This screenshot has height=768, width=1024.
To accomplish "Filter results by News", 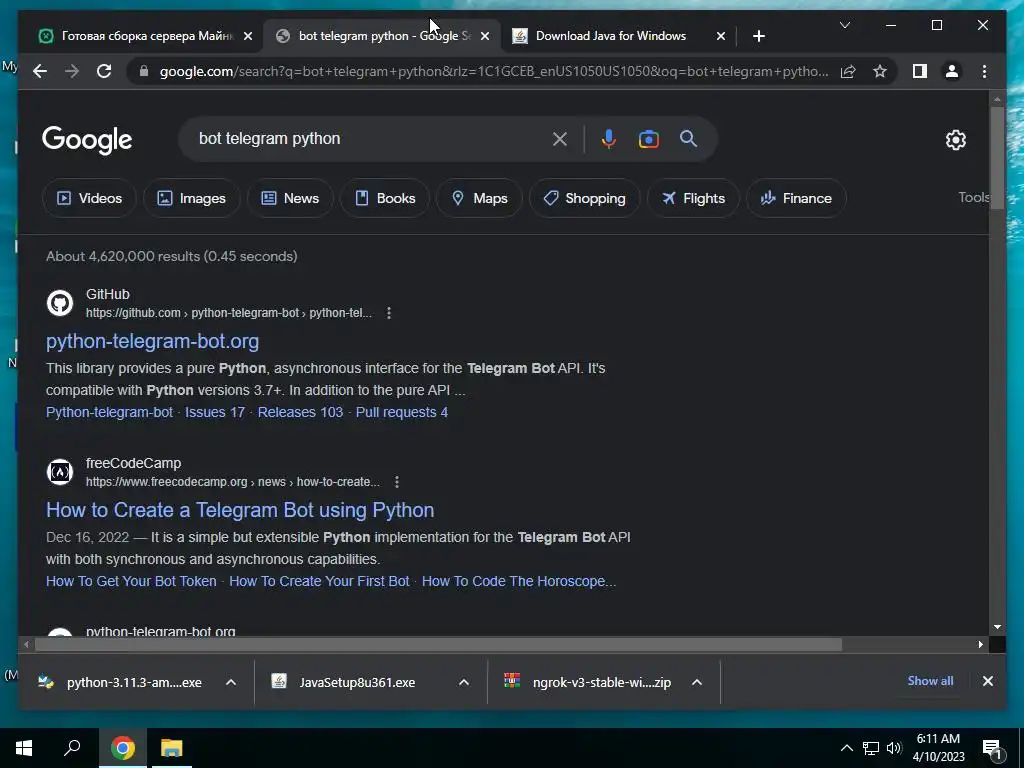I will click(290, 198).
